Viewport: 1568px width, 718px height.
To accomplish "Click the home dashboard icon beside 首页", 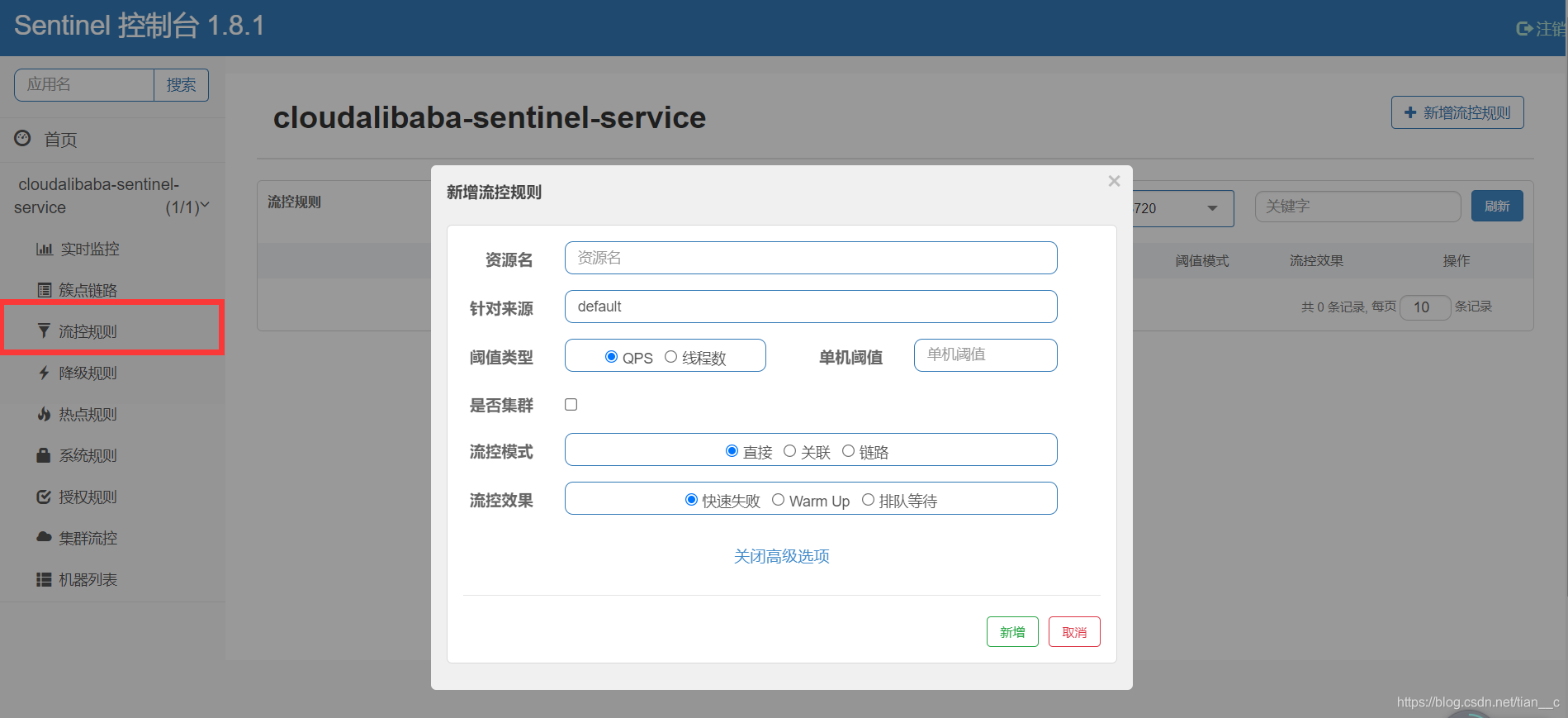I will 22,138.
